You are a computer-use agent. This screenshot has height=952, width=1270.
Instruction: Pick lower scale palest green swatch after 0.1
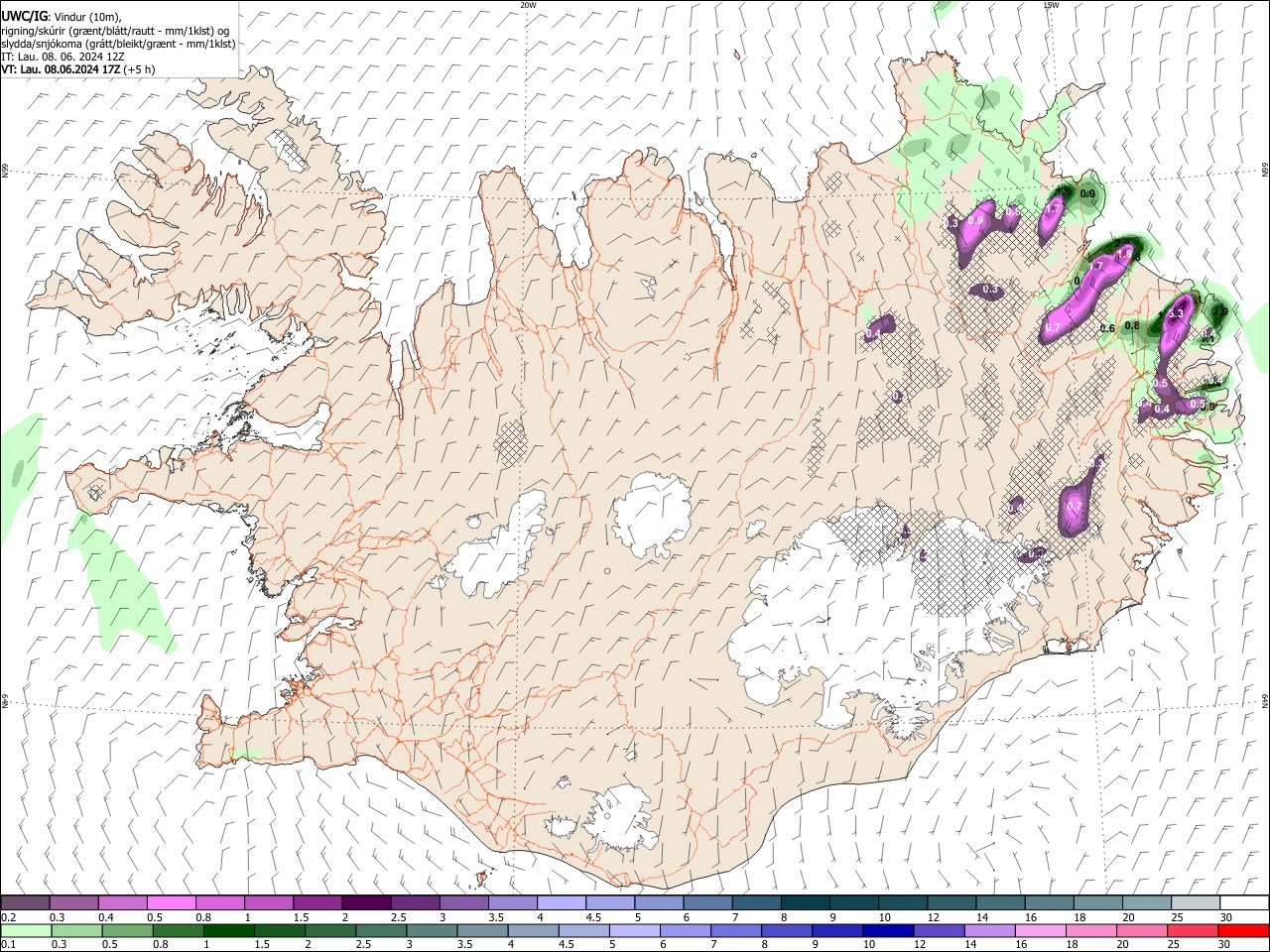click(x=25, y=930)
